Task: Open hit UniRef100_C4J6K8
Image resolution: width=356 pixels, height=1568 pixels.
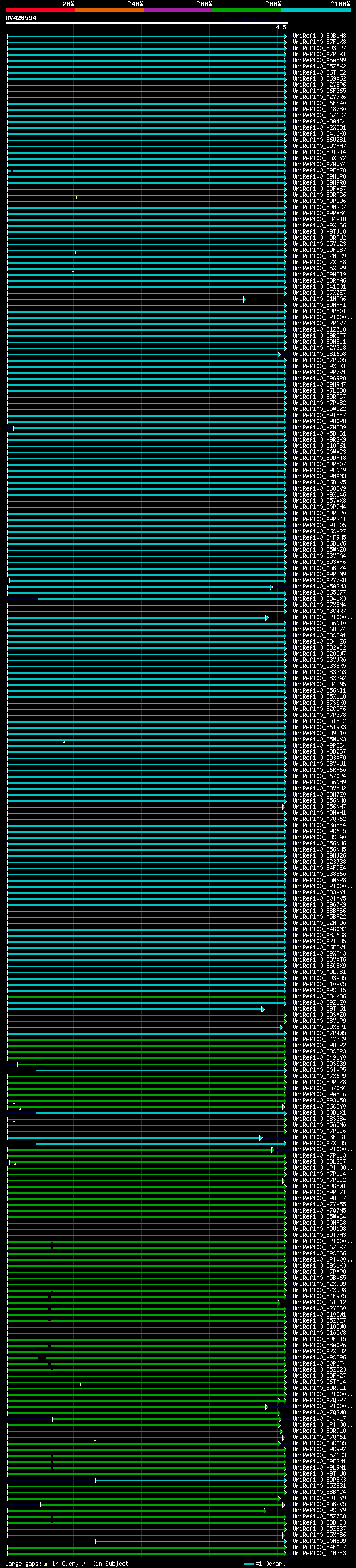Action: click(319, 134)
